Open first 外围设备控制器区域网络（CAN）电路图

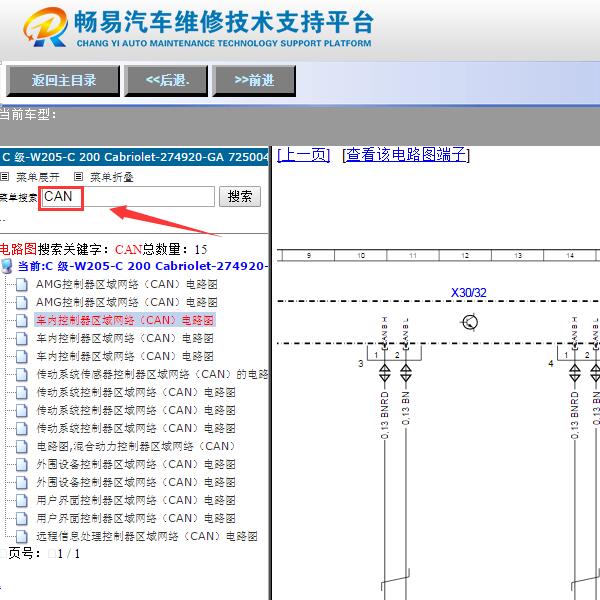tap(136, 464)
